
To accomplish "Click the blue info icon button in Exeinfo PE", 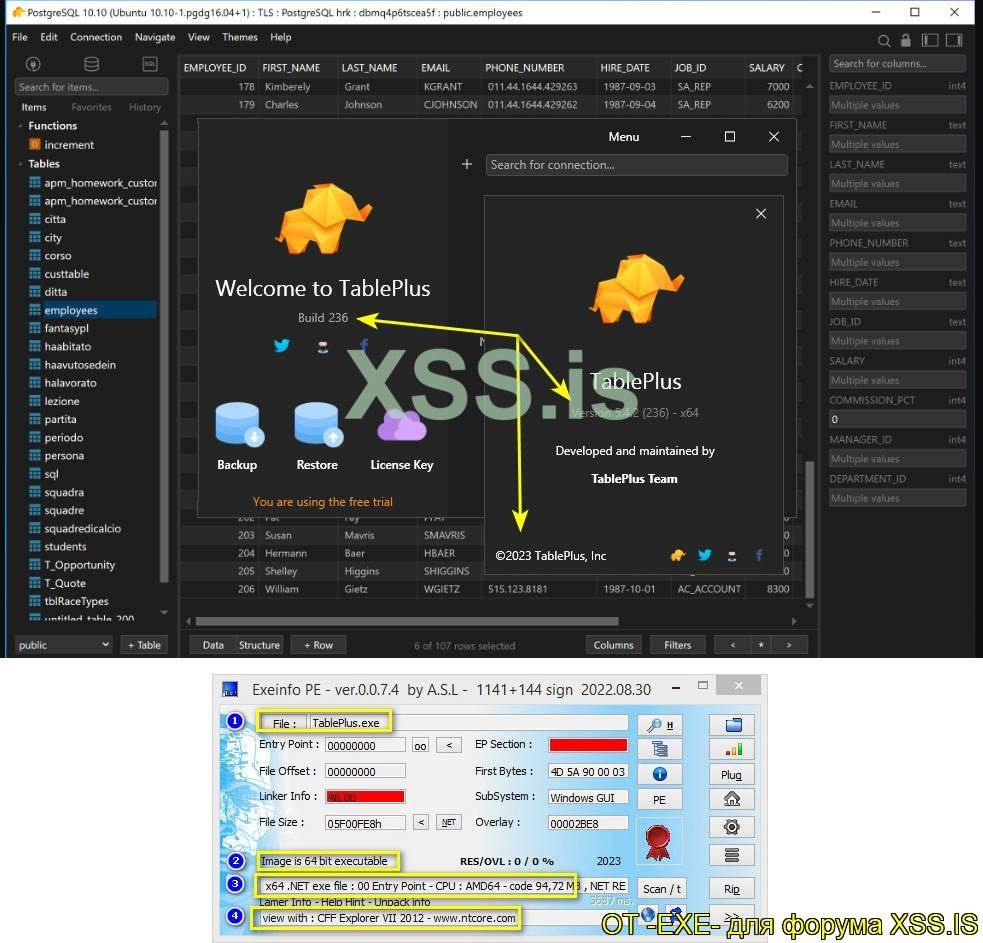I will point(660,774).
